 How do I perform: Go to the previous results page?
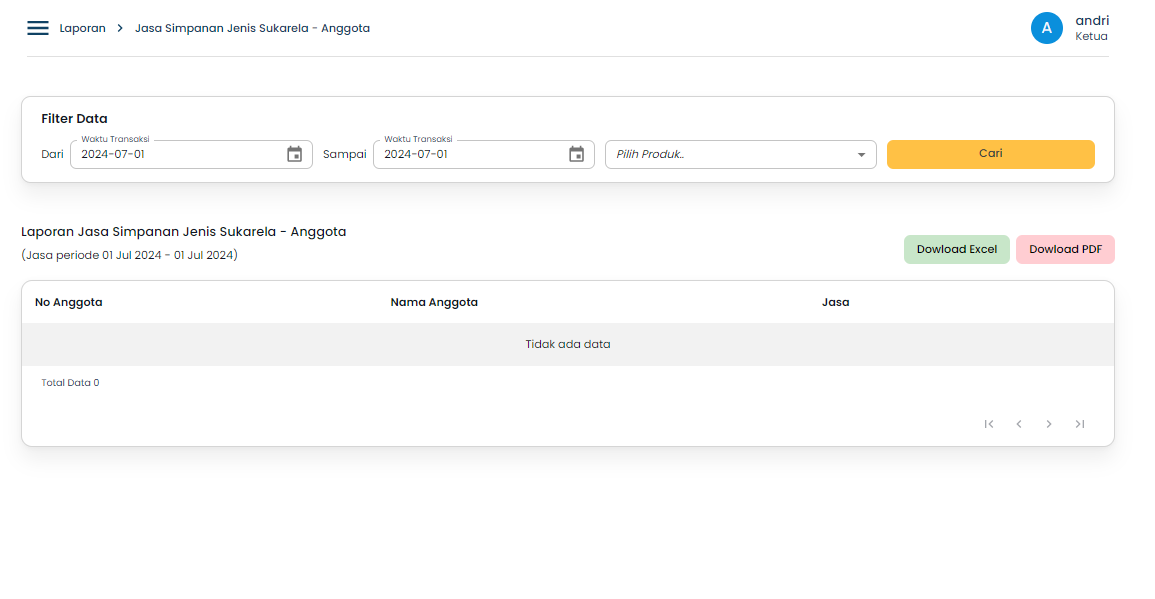pyautogui.click(x=1019, y=424)
